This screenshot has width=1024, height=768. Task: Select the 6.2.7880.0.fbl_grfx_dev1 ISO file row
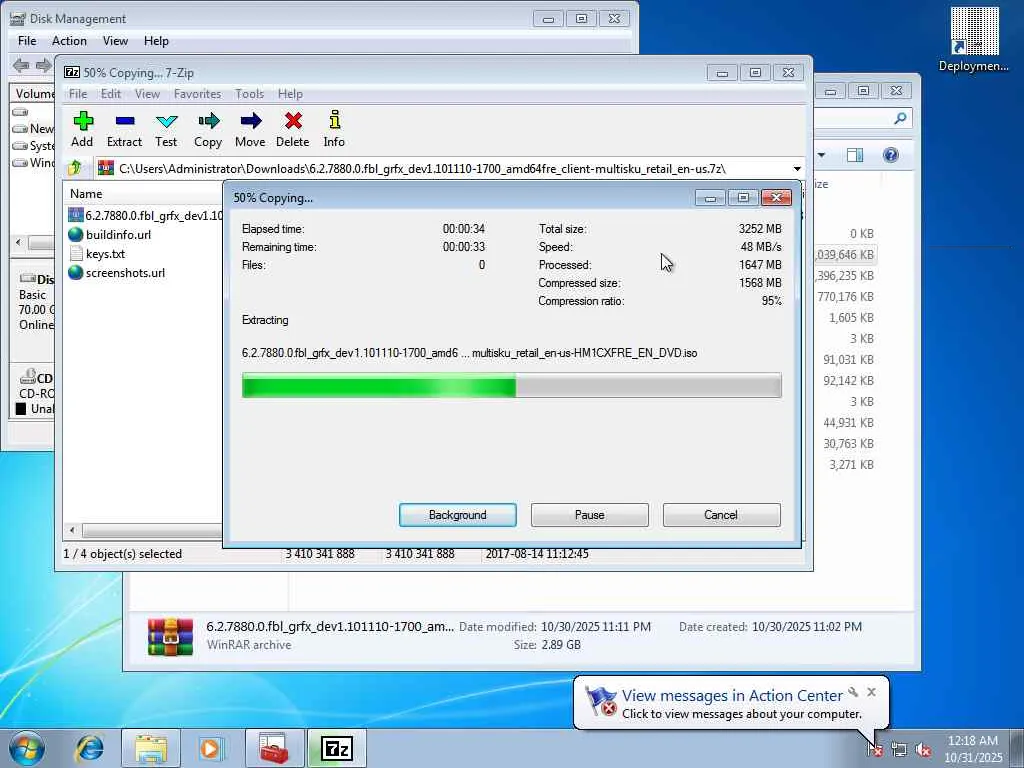[145, 216]
